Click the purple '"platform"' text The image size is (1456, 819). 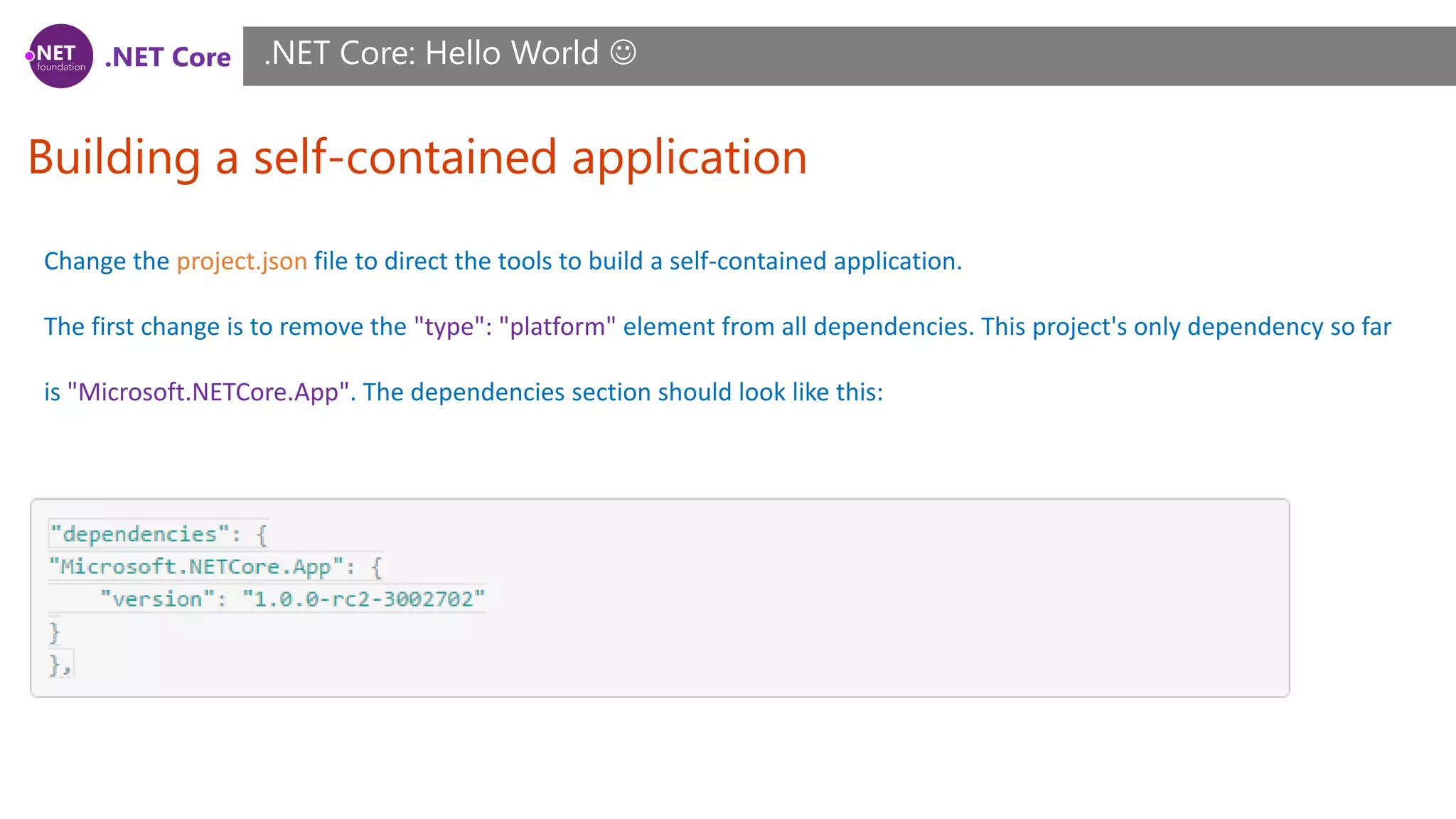pyautogui.click(x=557, y=326)
